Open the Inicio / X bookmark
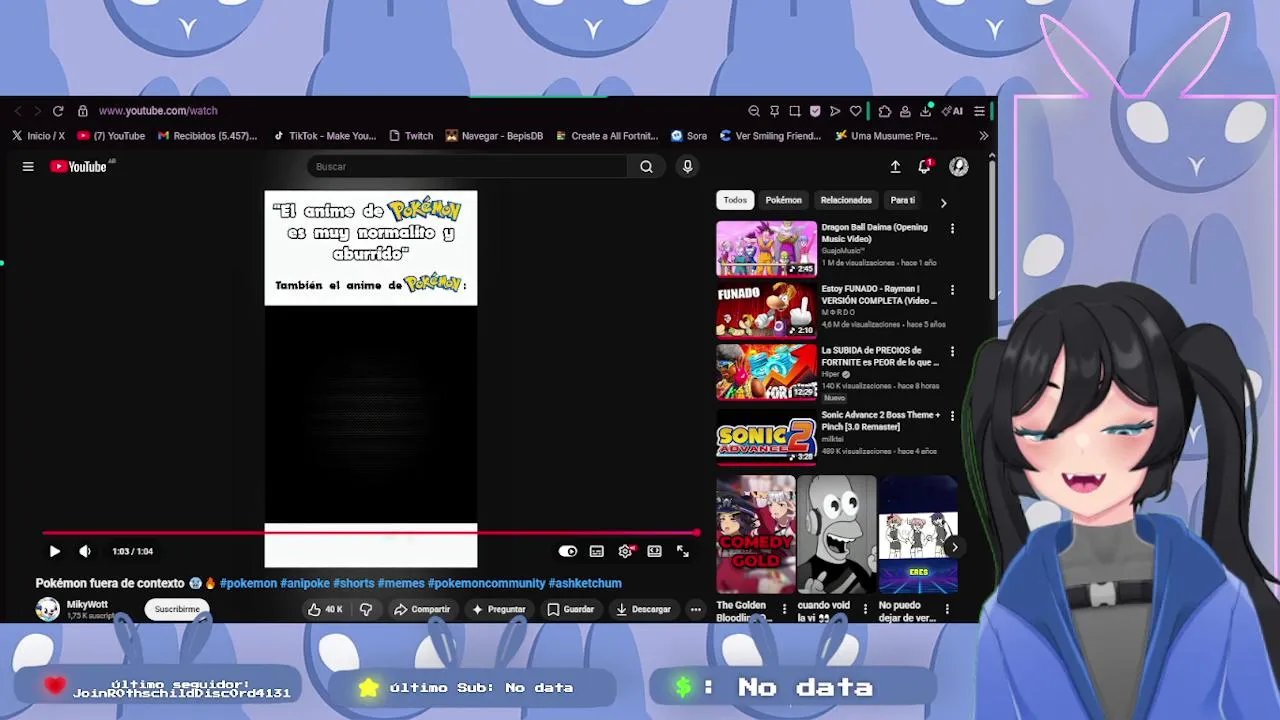This screenshot has width=1280, height=720. 39,136
